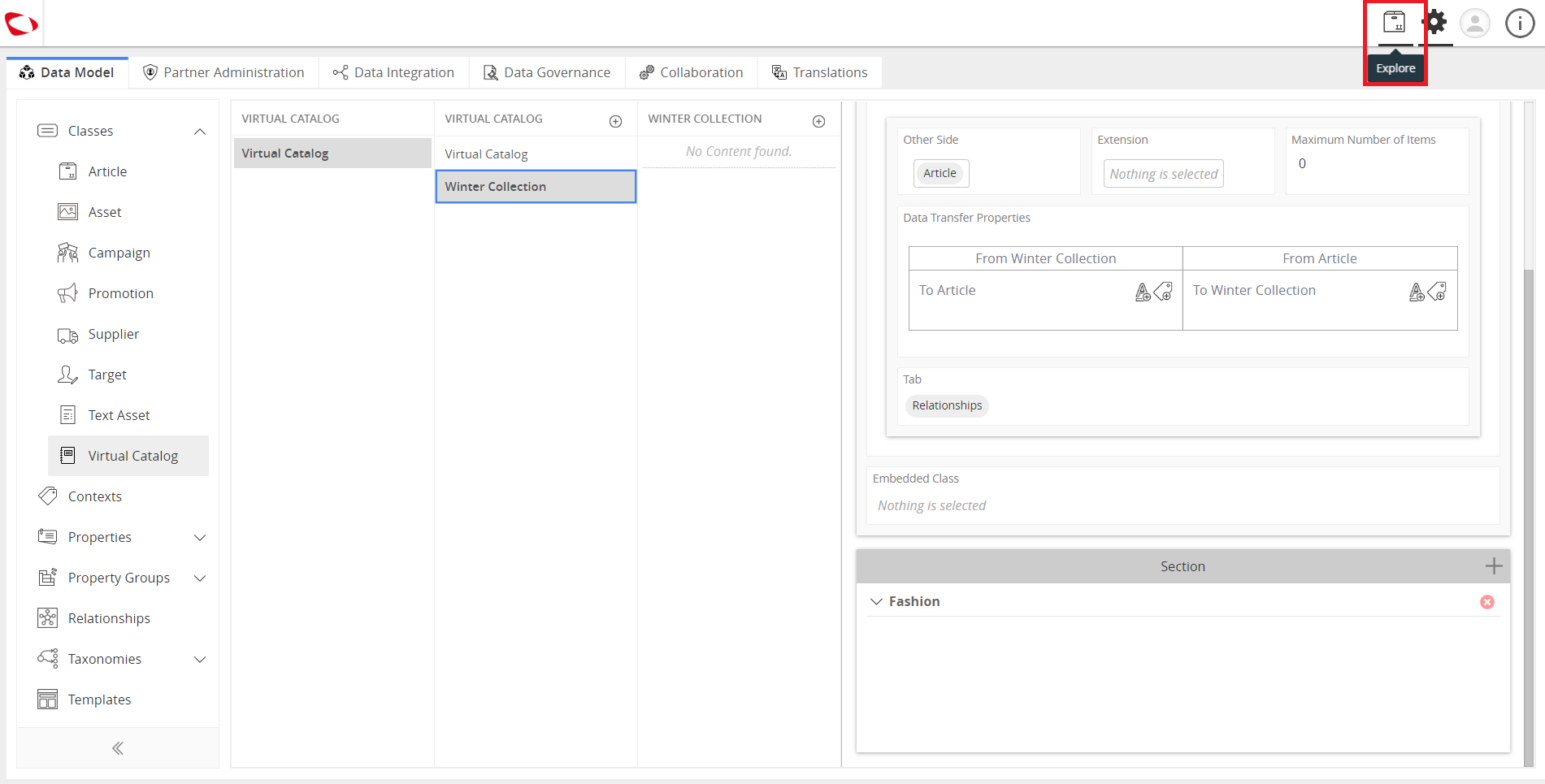Expand the Properties group

pos(200,538)
